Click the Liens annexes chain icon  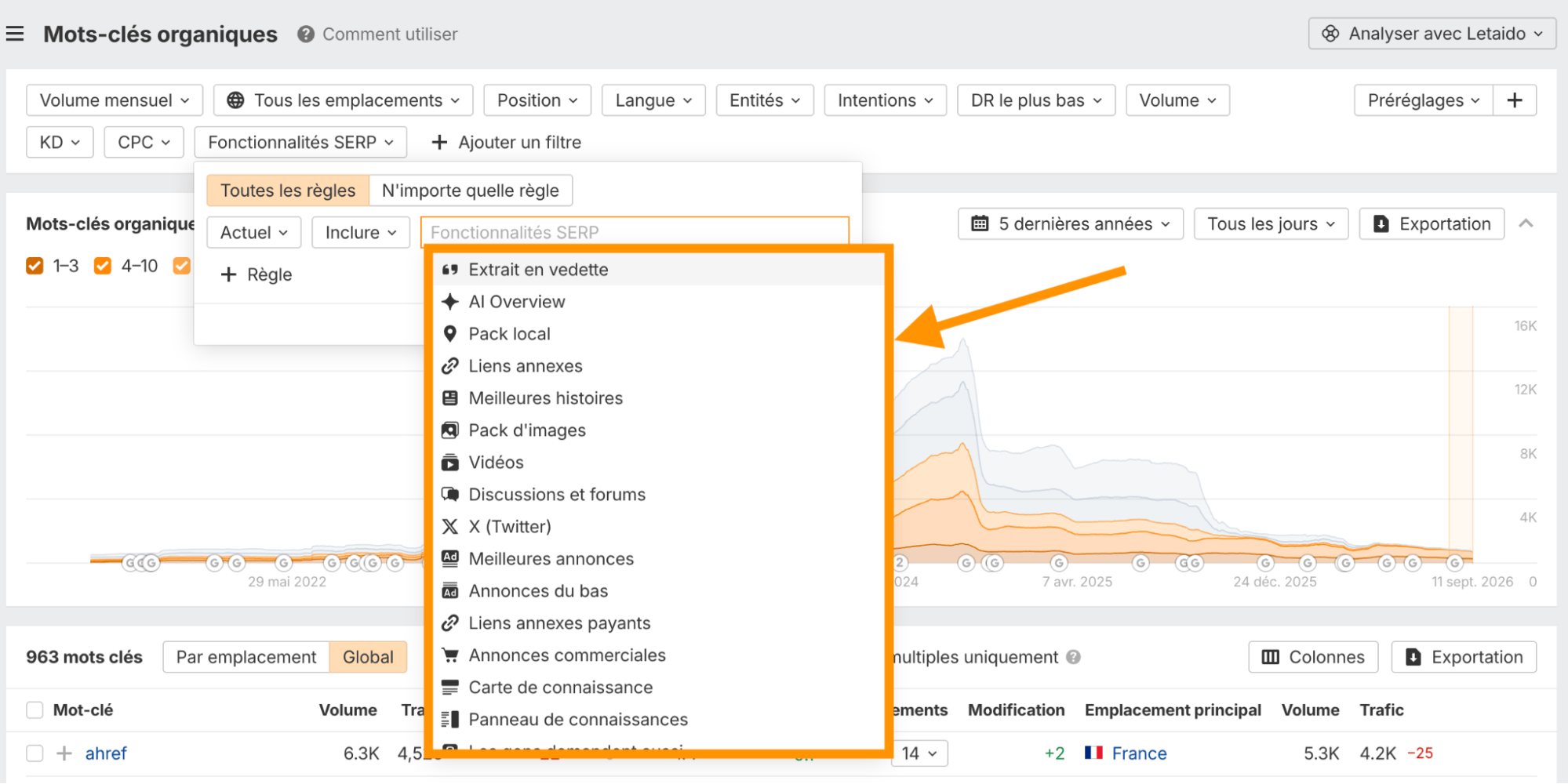pyautogui.click(x=449, y=366)
